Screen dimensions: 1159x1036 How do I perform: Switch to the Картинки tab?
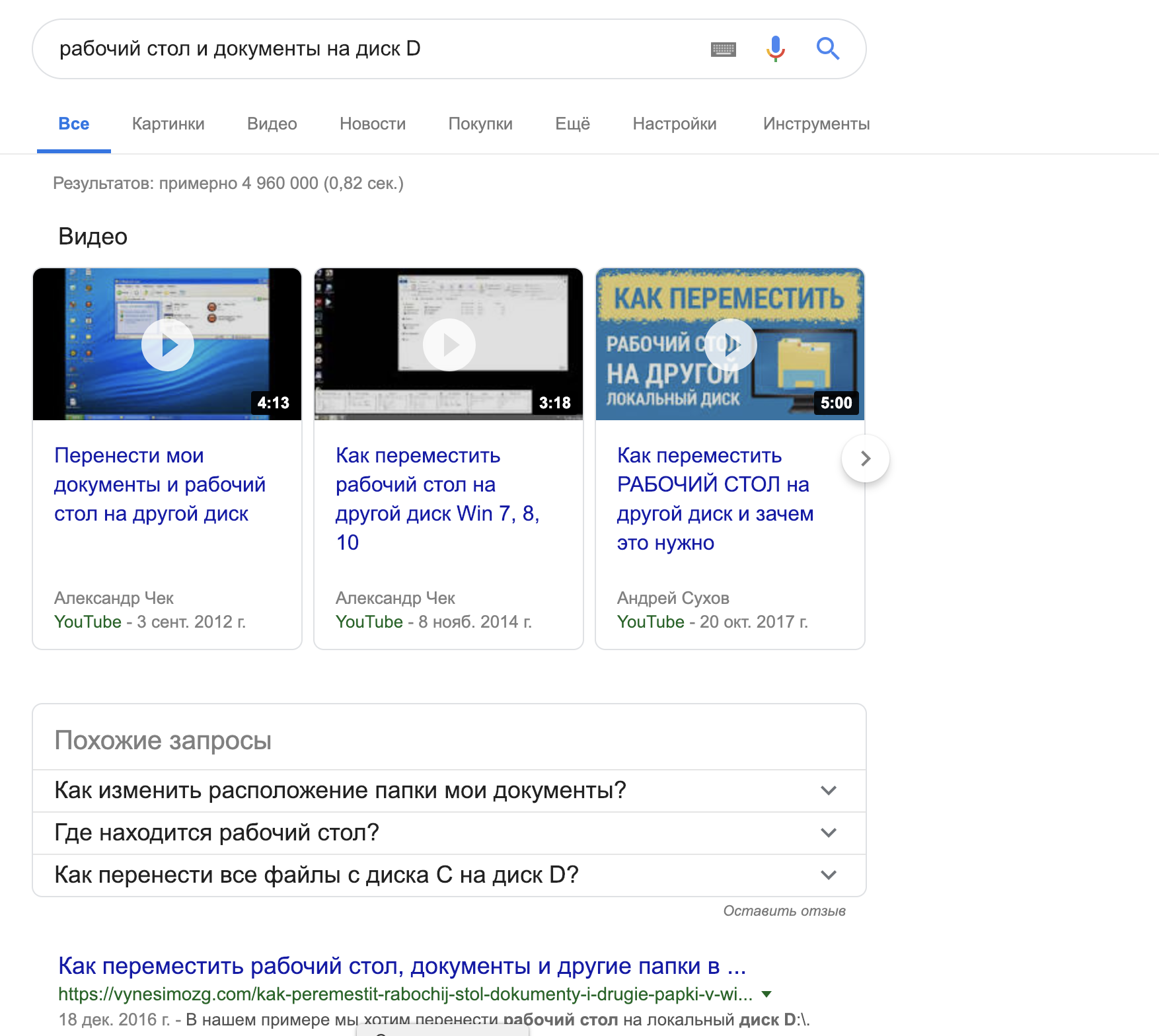coord(168,124)
